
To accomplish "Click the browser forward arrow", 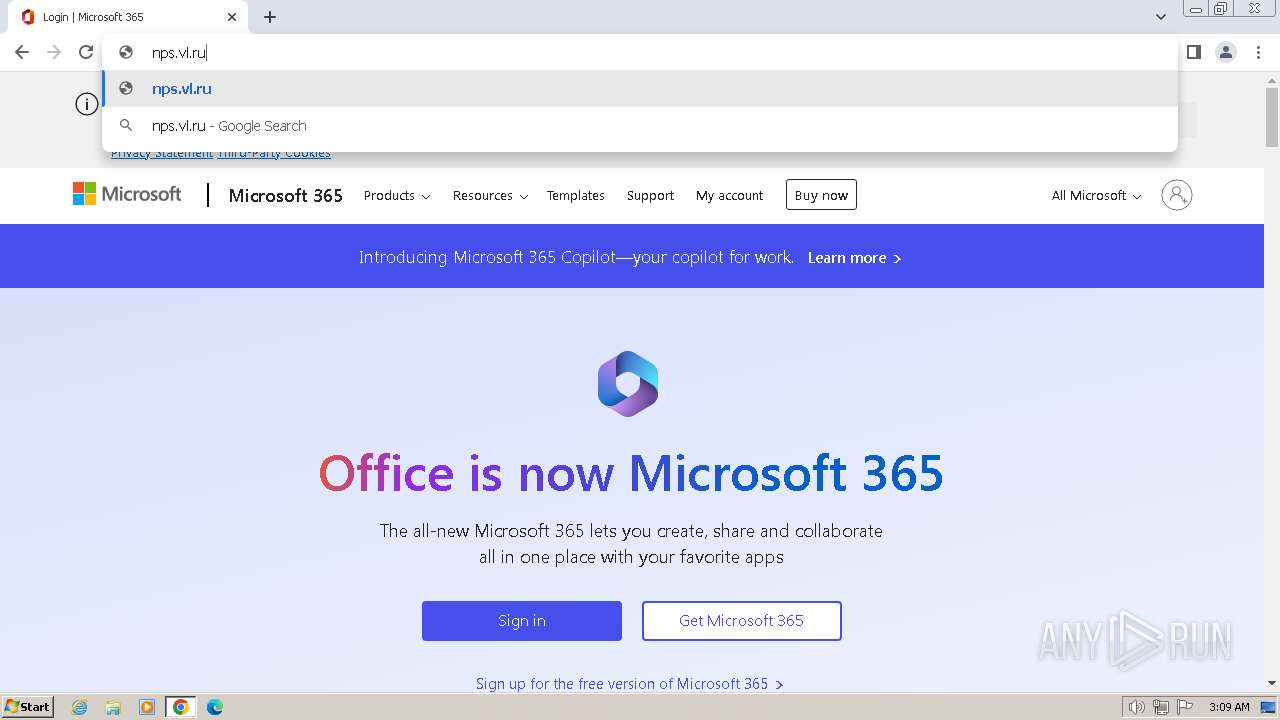I will point(54,52).
